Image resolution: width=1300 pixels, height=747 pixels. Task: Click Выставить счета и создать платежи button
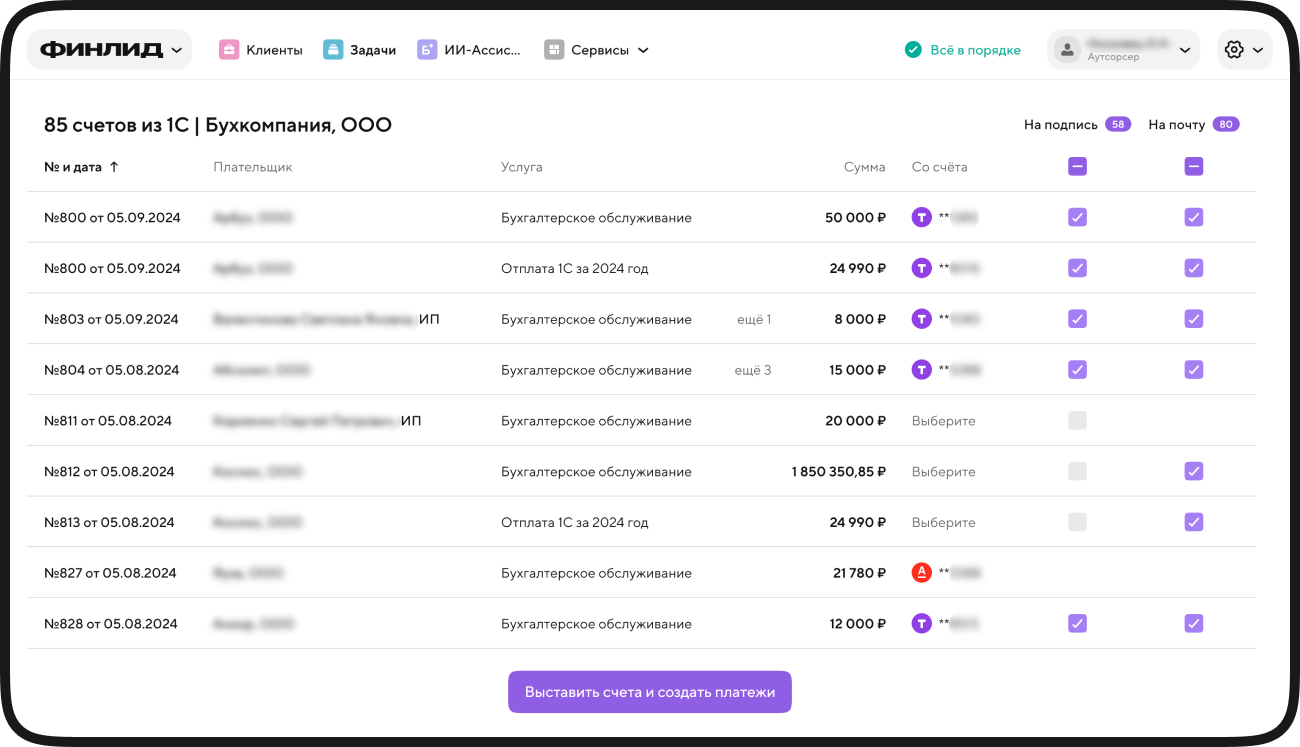[x=650, y=692]
